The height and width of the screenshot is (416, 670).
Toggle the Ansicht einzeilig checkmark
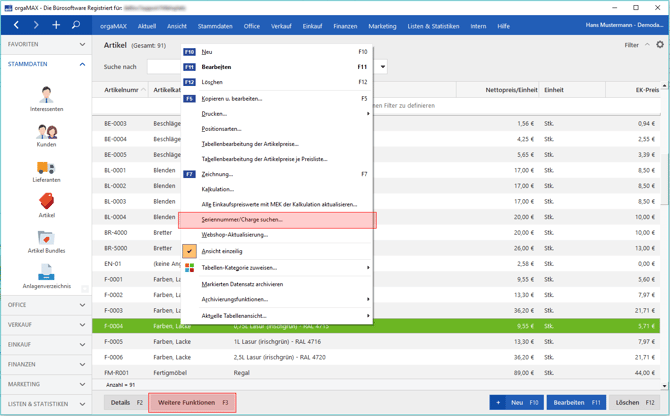tap(189, 251)
